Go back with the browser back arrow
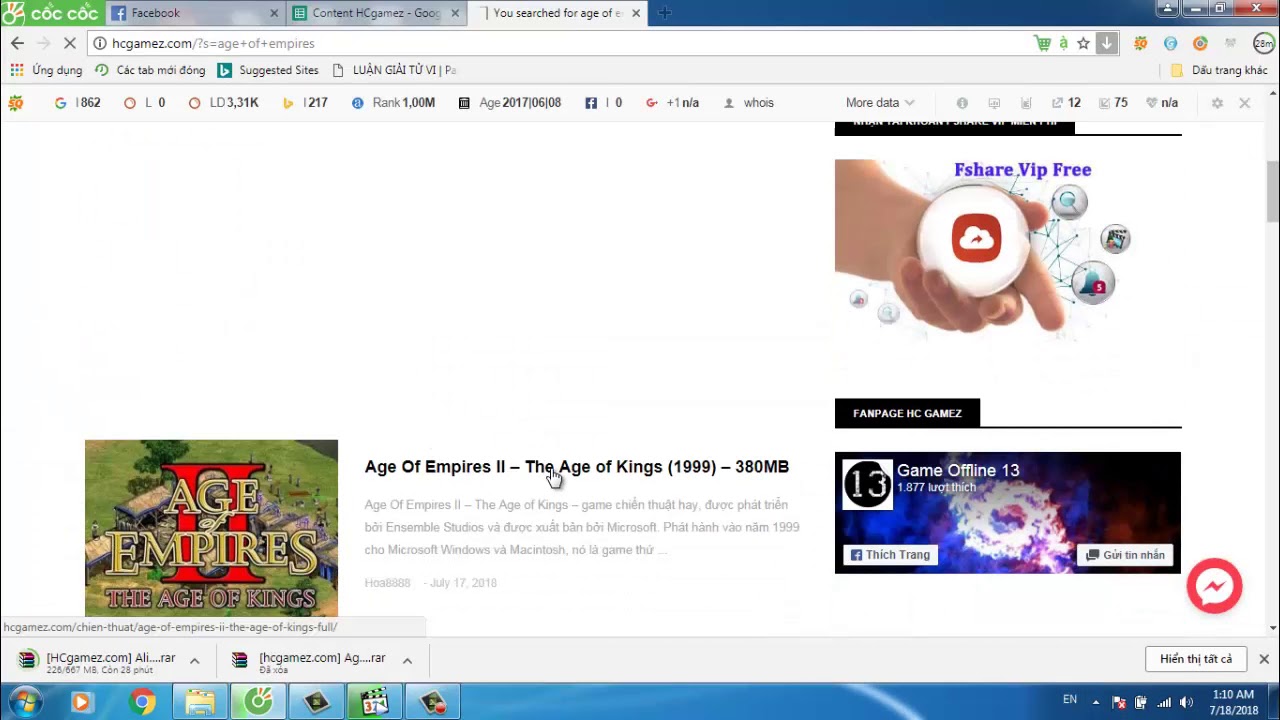The height and width of the screenshot is (720, 1280). coord(17,43)
